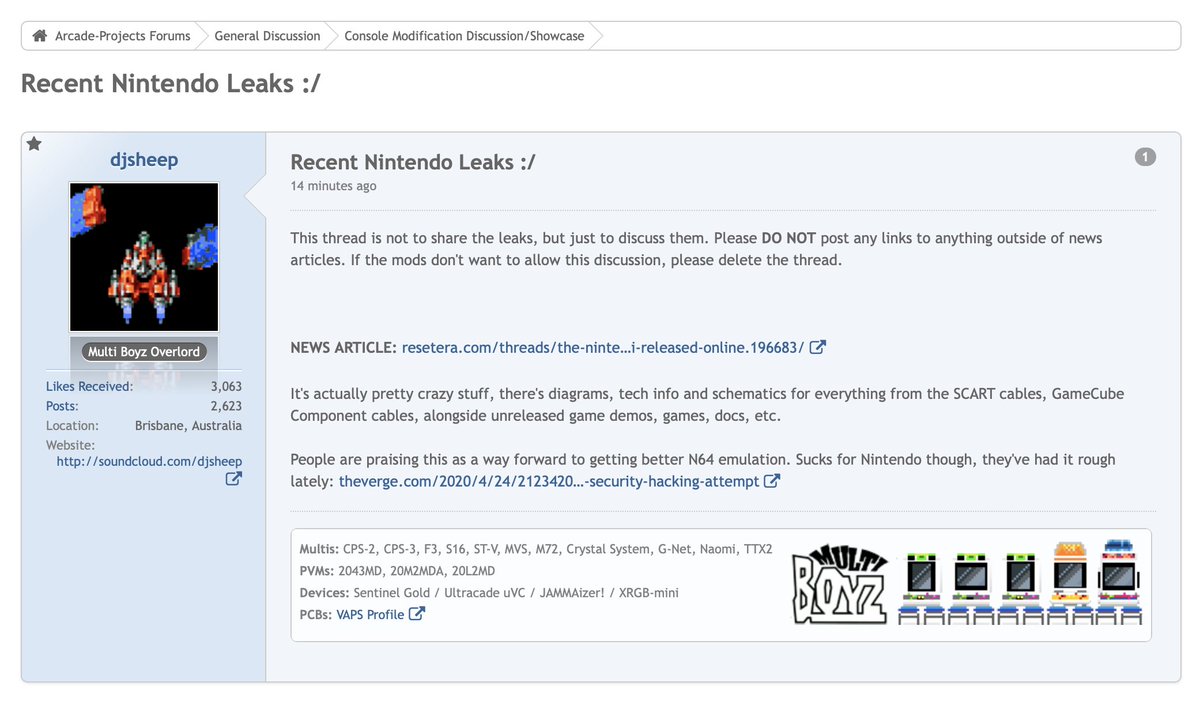Click the first green arcade cabinet sprite
The width and height of the screenshot is (1200, 701).
[x=920, y=588]
